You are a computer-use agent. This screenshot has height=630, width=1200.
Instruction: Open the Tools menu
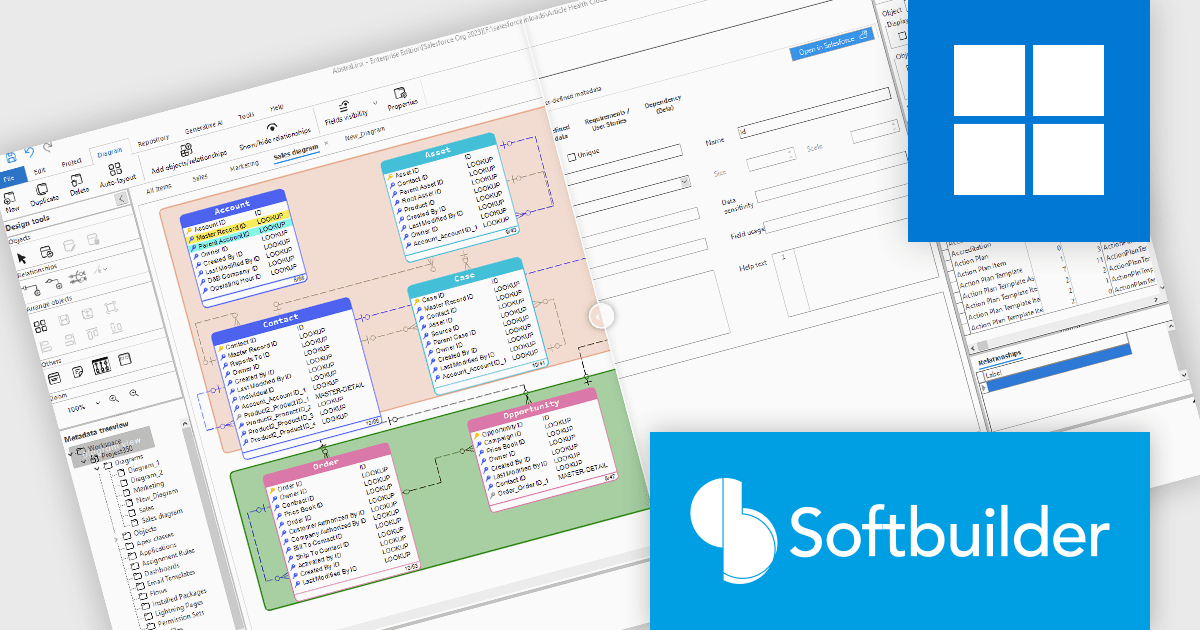point(247,116)
